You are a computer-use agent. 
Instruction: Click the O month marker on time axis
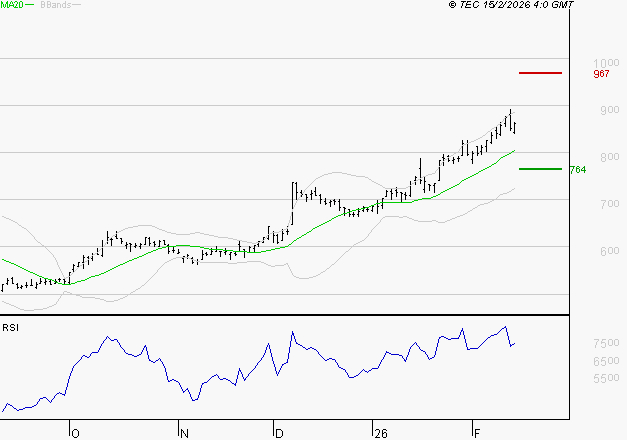[x=75, y=434]
